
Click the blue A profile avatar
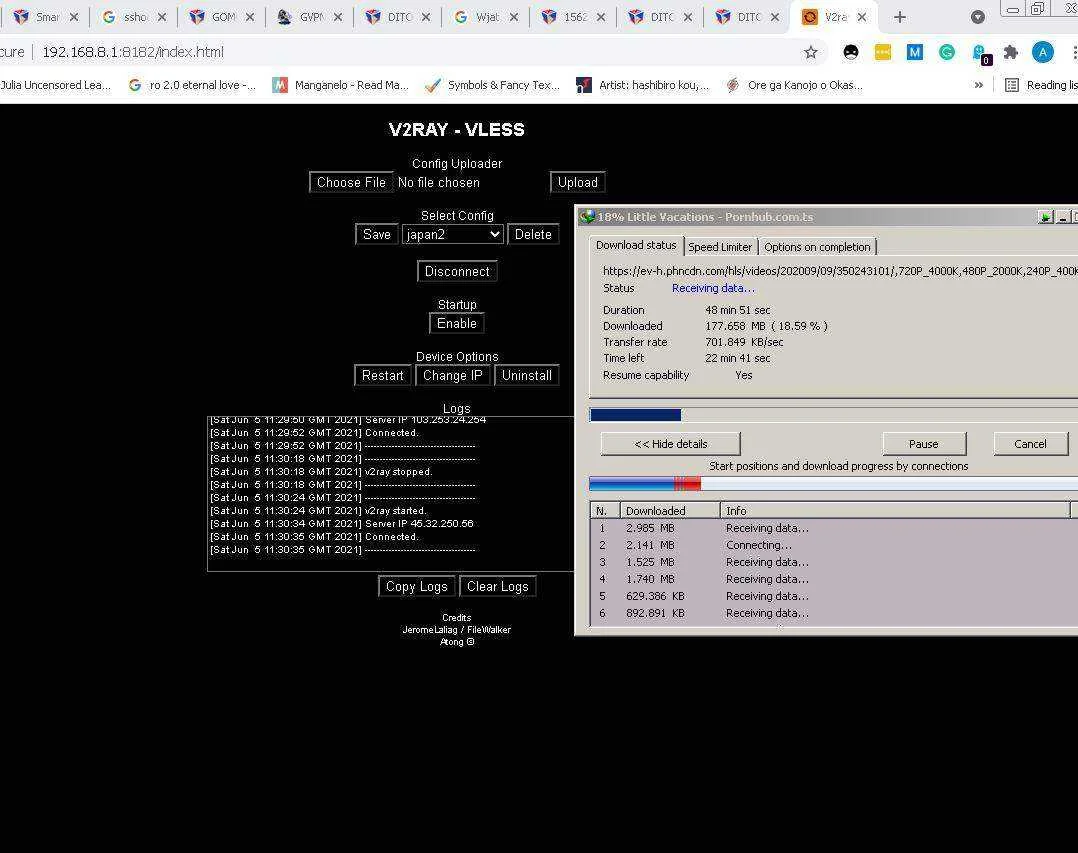(x=1042, y=52)
